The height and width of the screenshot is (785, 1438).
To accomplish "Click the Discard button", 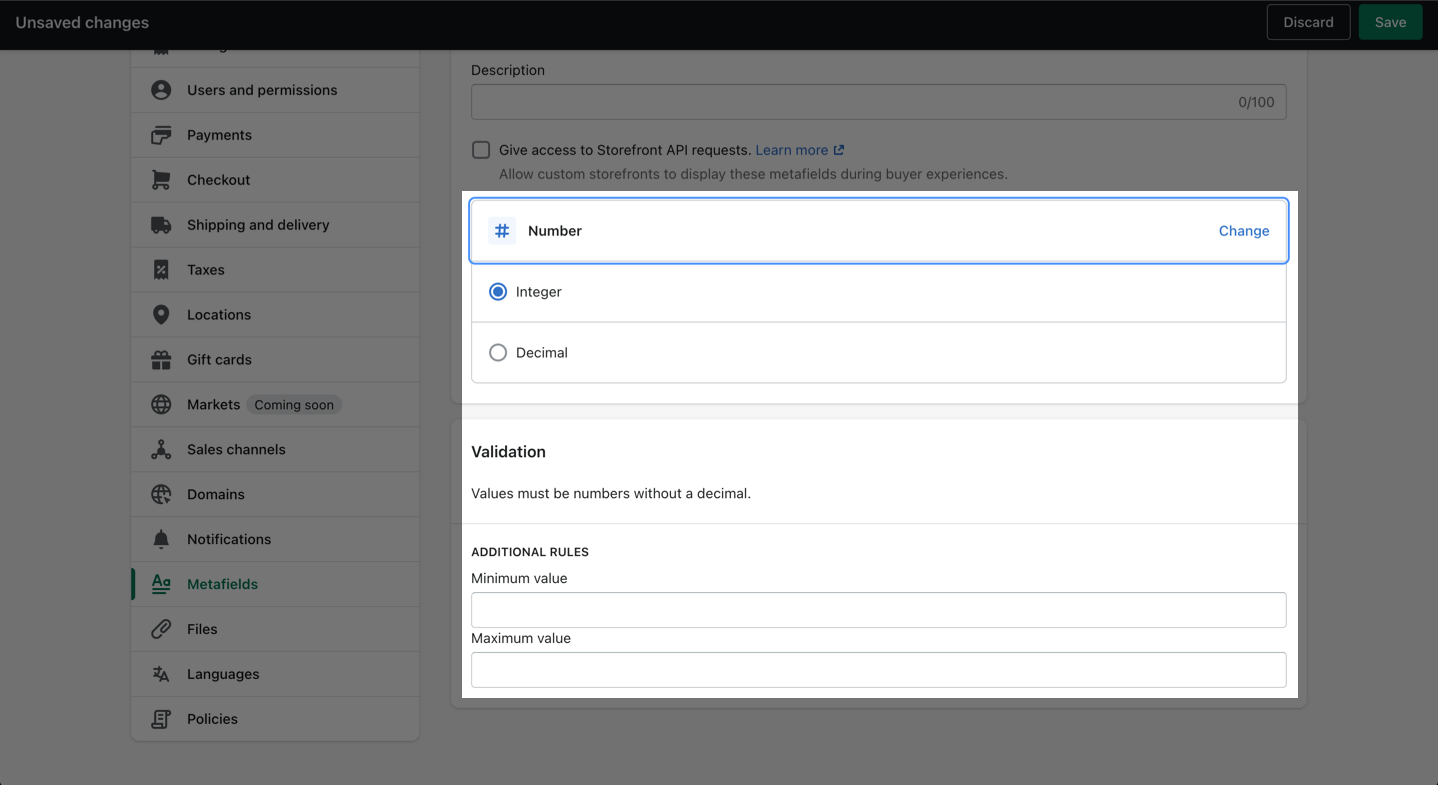I will (1308, 22).
